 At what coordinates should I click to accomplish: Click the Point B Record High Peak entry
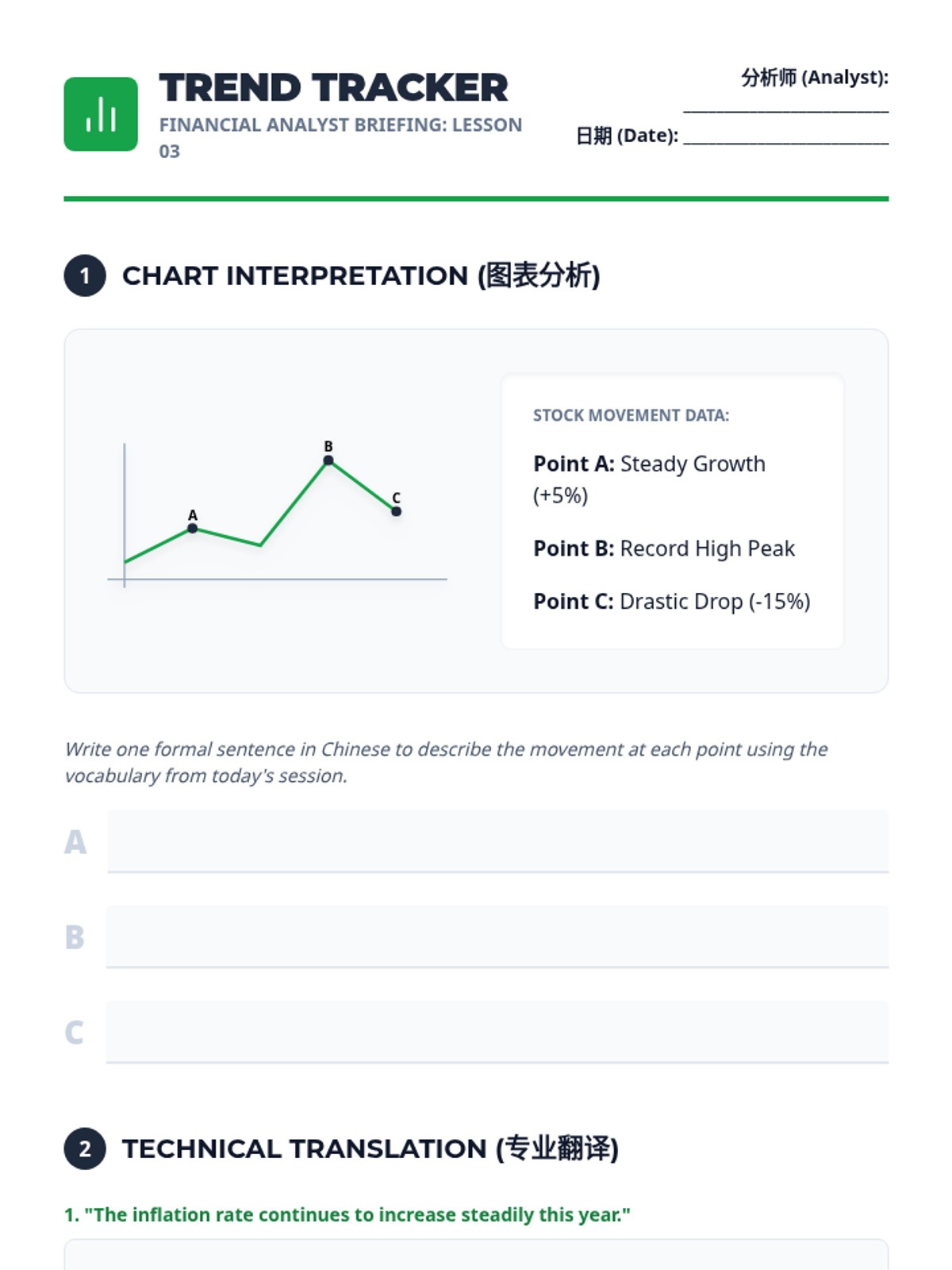click(x=664, y=548)
